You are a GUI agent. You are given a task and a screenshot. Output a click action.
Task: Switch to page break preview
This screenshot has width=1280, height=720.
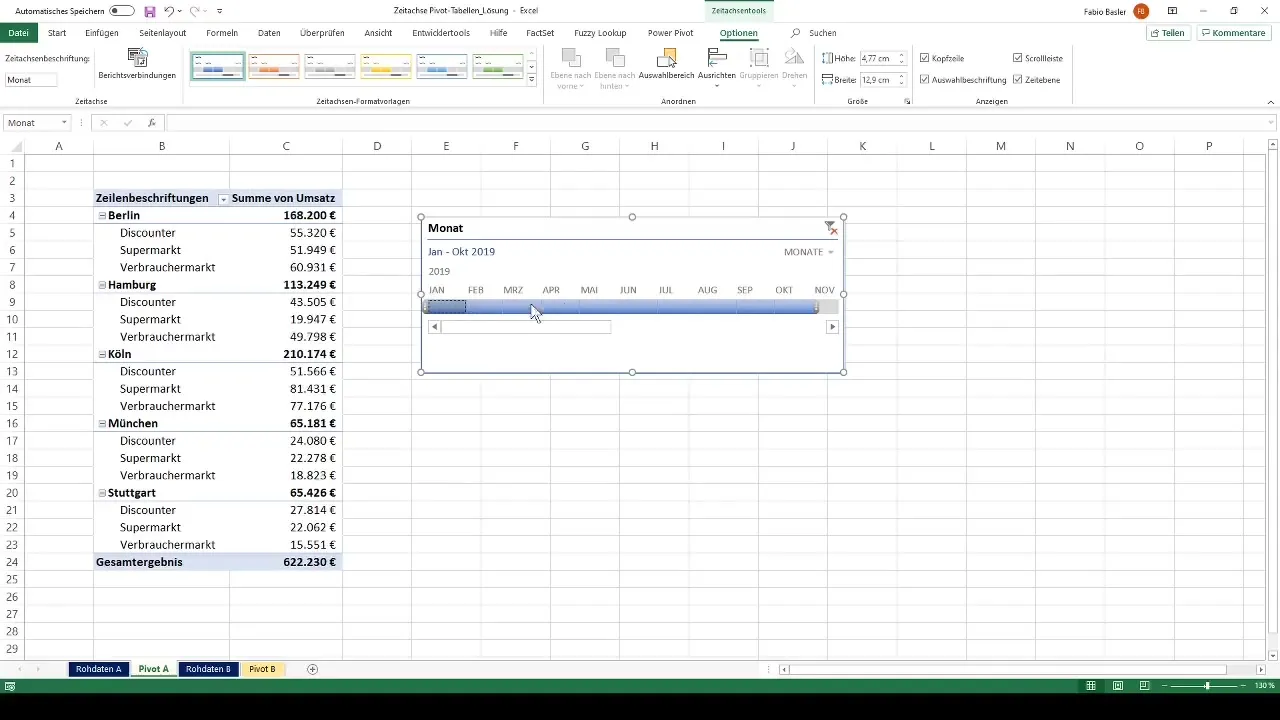[1144, 686]
